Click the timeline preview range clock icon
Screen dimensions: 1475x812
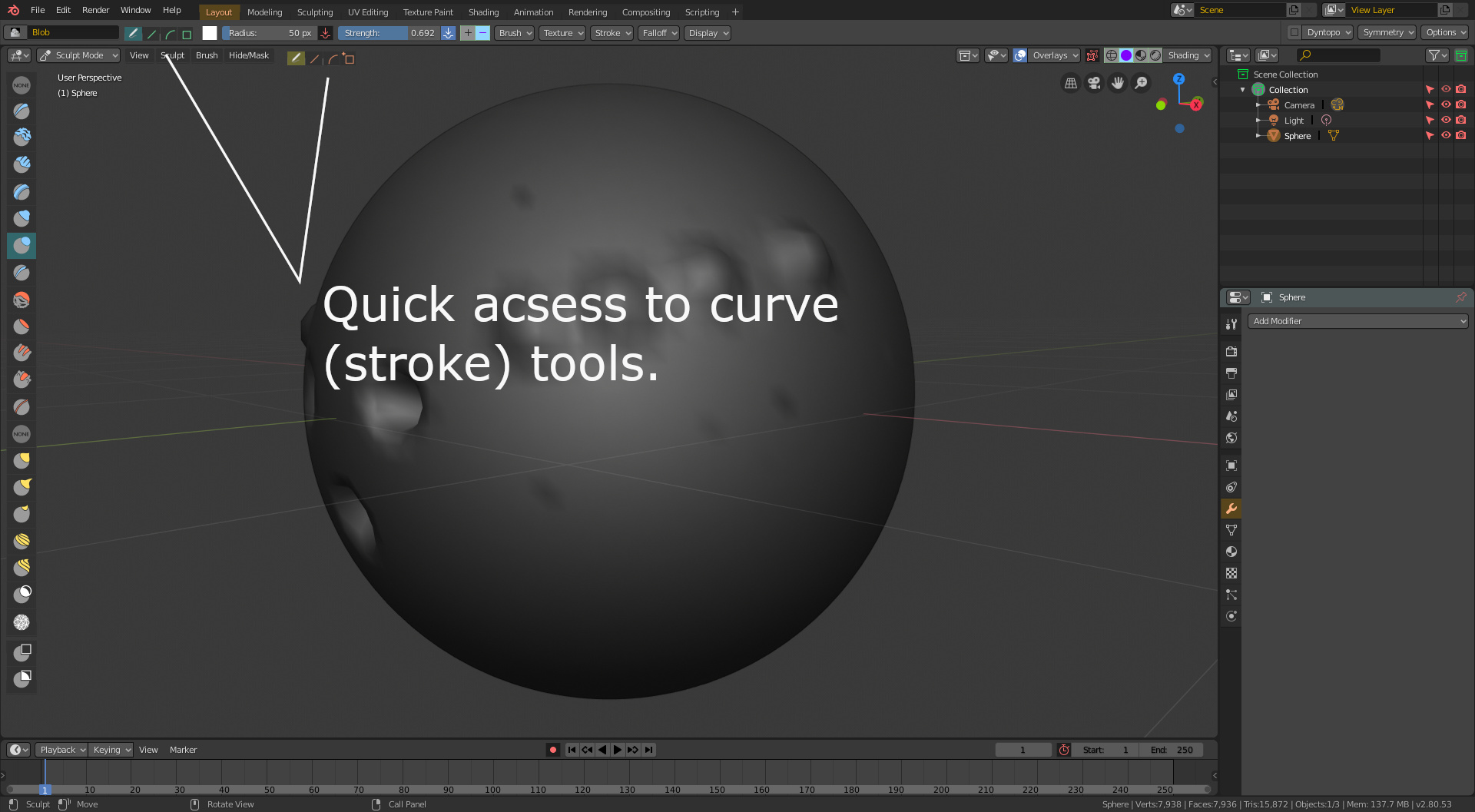click(1064, 750)
